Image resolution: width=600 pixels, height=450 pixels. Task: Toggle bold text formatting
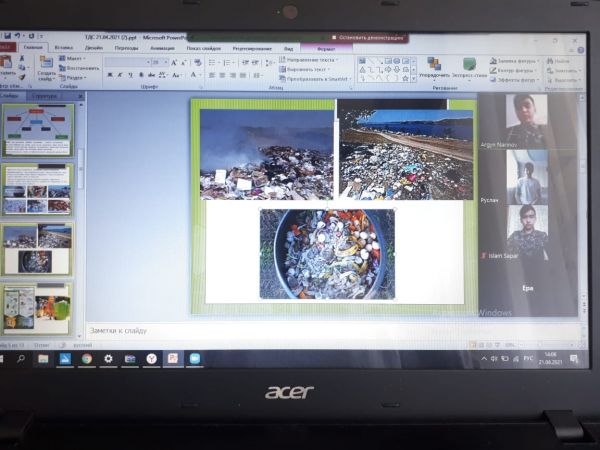tap(108, 75)
